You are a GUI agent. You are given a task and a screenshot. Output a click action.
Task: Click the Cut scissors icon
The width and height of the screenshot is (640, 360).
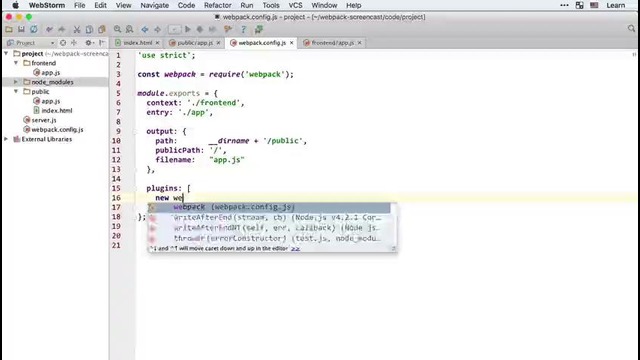(77, 29)
